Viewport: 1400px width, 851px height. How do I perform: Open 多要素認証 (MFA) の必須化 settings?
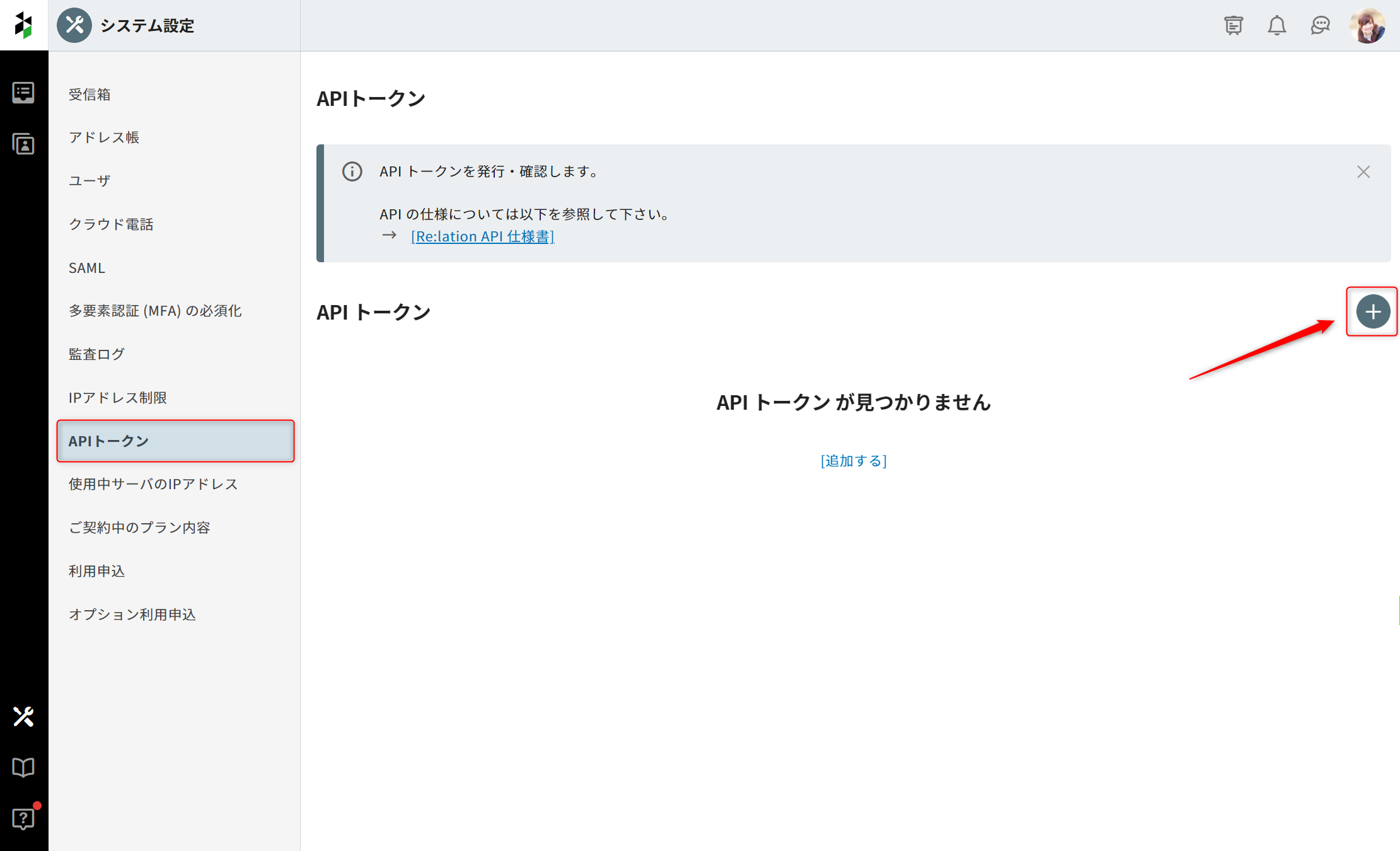pos(155,311)
